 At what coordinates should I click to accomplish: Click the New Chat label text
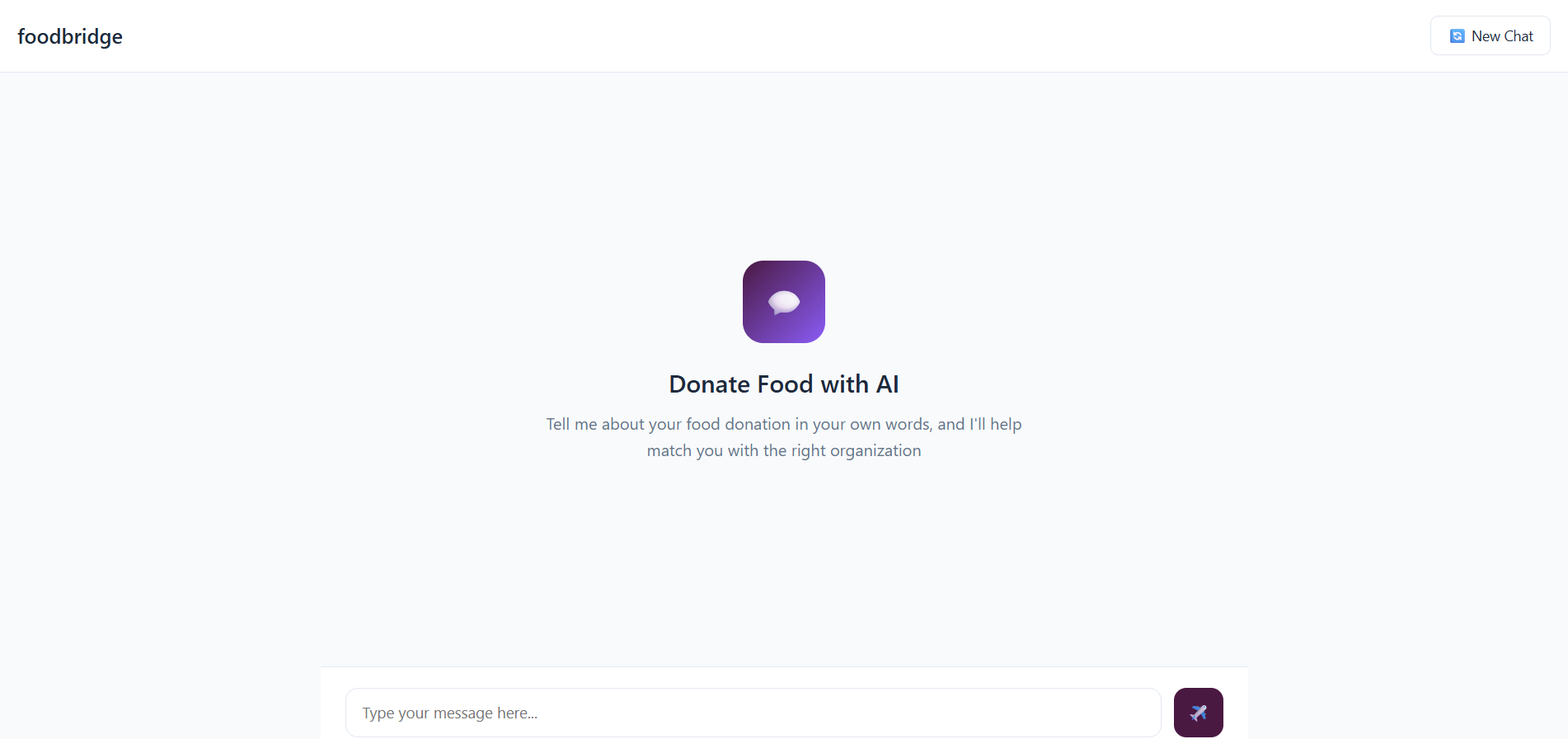pos(1502,36)
